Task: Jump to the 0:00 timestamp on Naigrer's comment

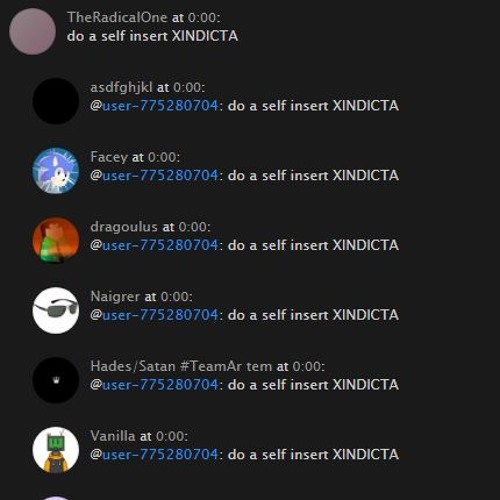Action: tap(175, 296)
